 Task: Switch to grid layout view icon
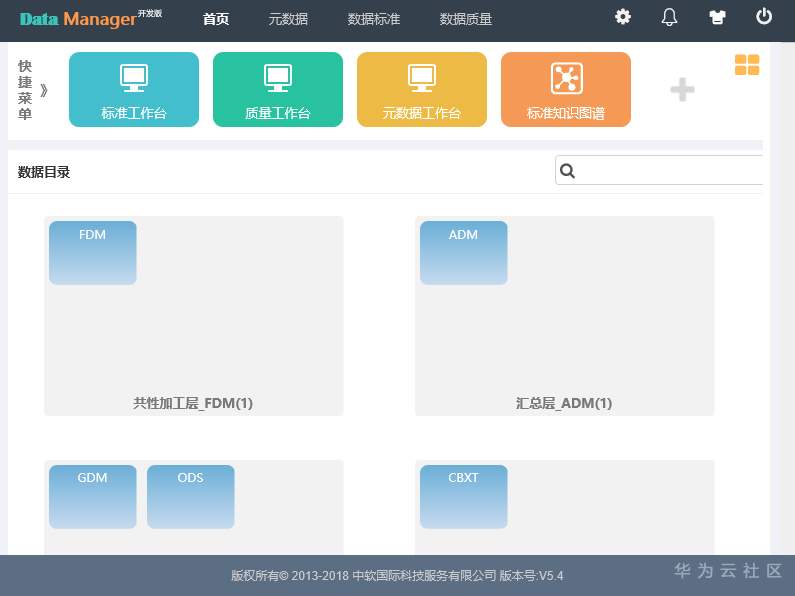point(747,65)
